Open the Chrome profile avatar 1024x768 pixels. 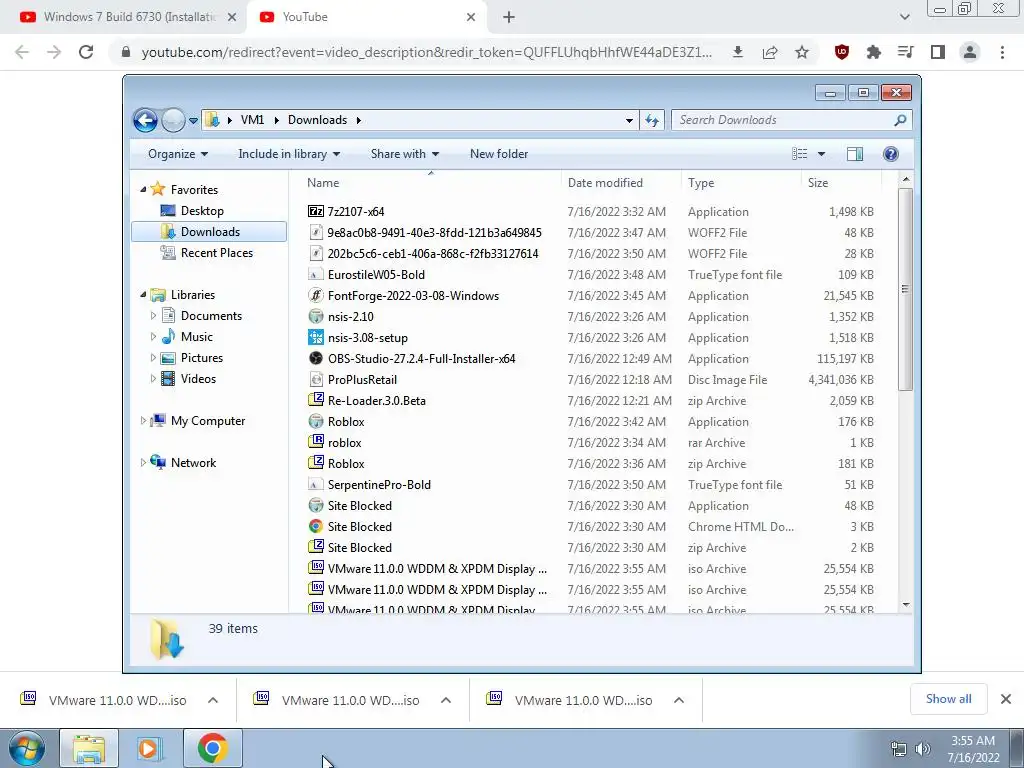(x=970, y=52)
